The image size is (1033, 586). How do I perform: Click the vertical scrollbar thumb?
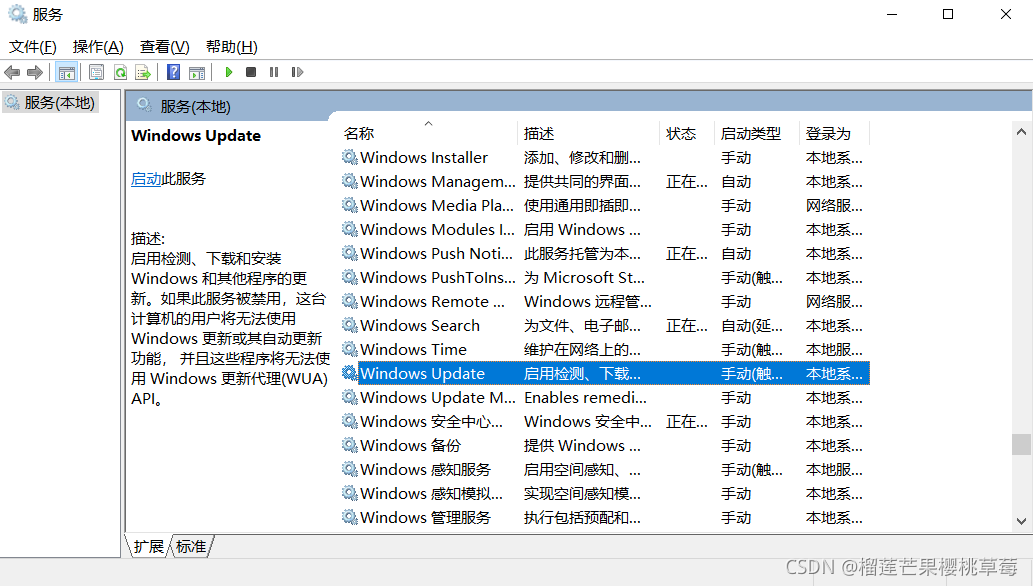coord(1021,444)
